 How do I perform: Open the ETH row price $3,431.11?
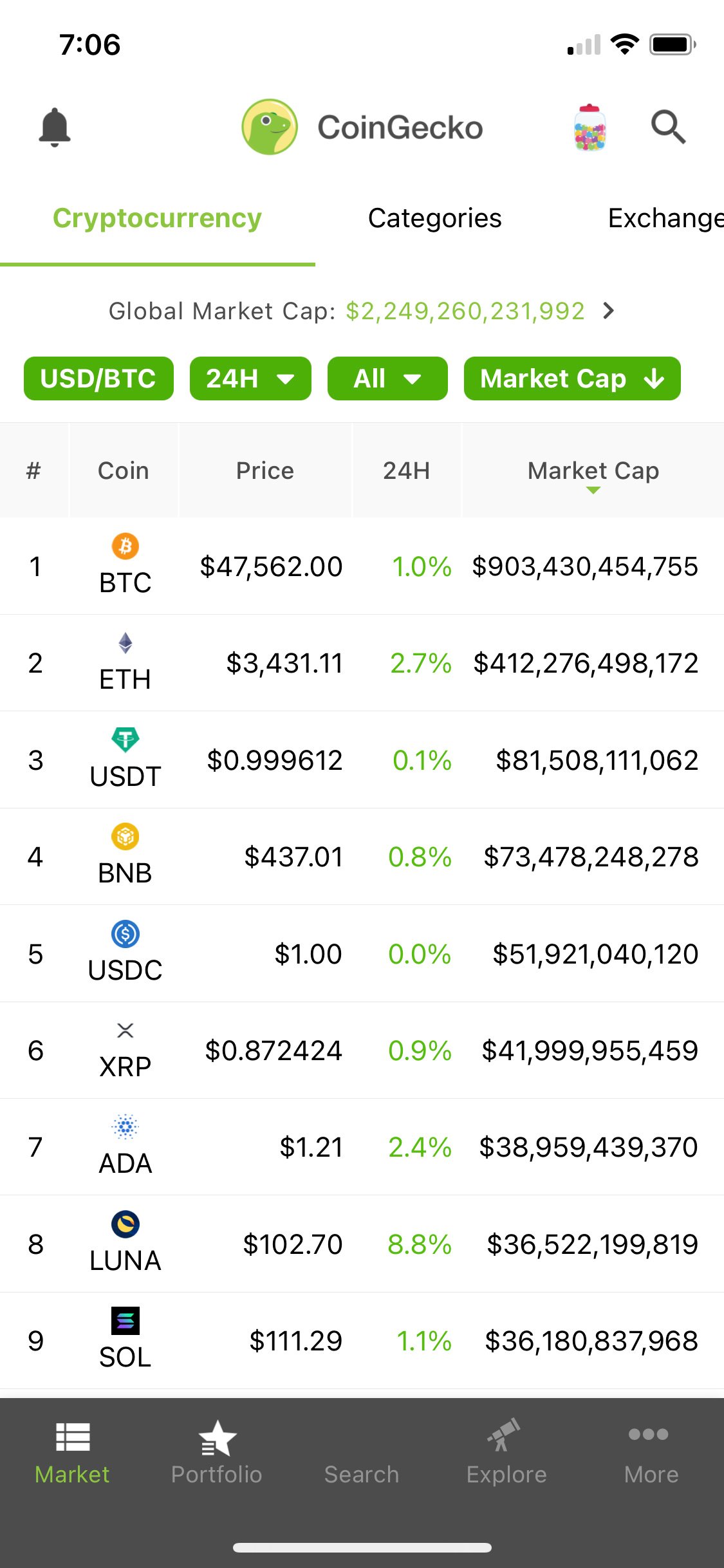284,663
